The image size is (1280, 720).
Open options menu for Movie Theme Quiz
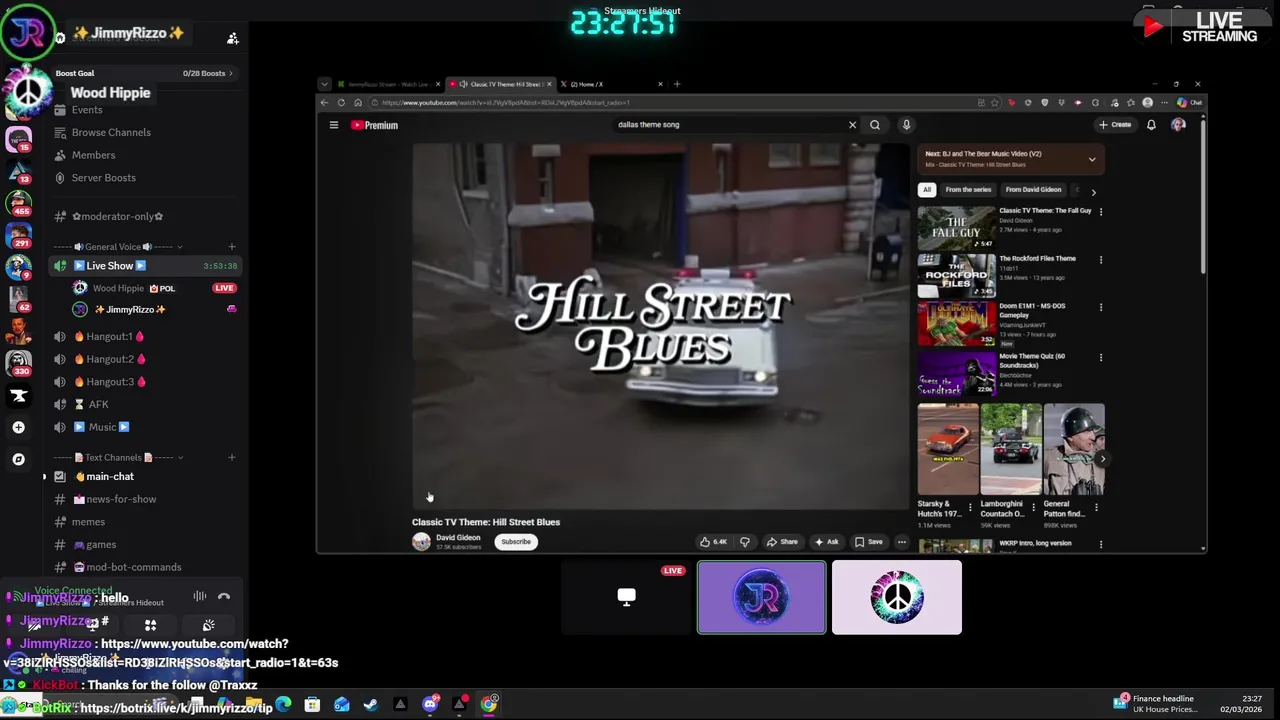[x=1101, y=357]
